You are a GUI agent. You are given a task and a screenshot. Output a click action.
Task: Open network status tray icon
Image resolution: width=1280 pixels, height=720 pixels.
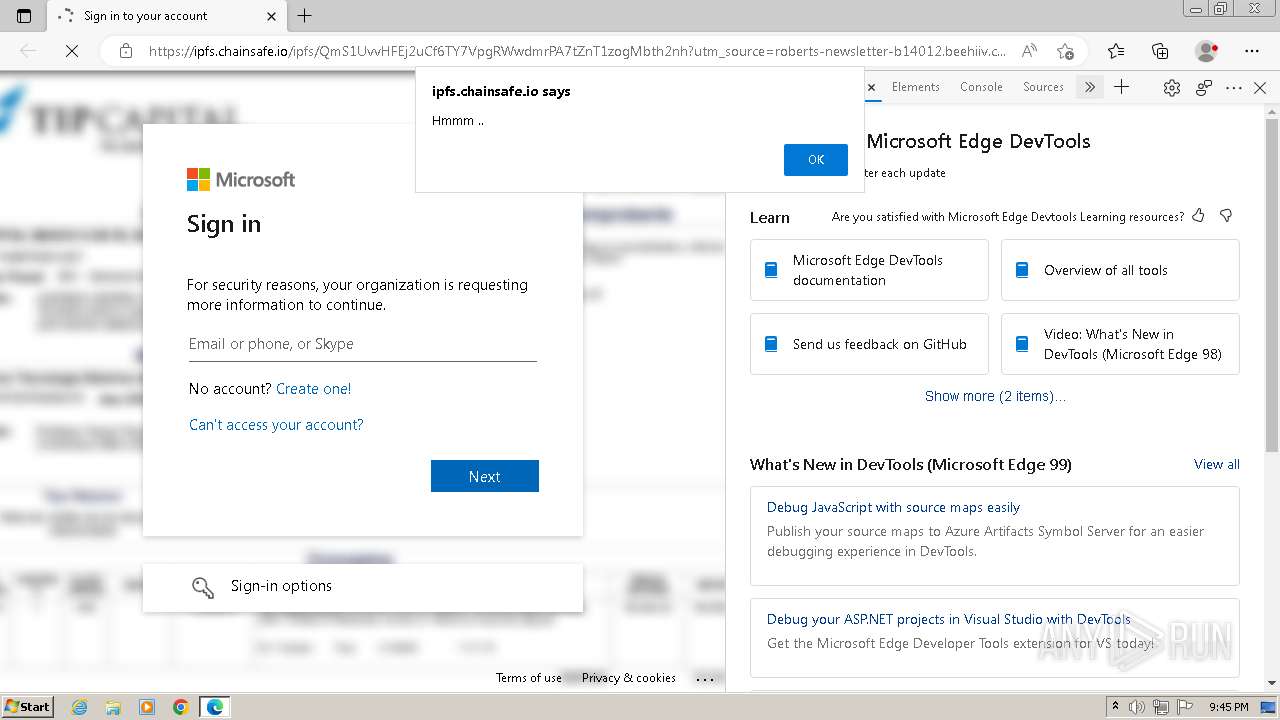(x=1160, y=707)
